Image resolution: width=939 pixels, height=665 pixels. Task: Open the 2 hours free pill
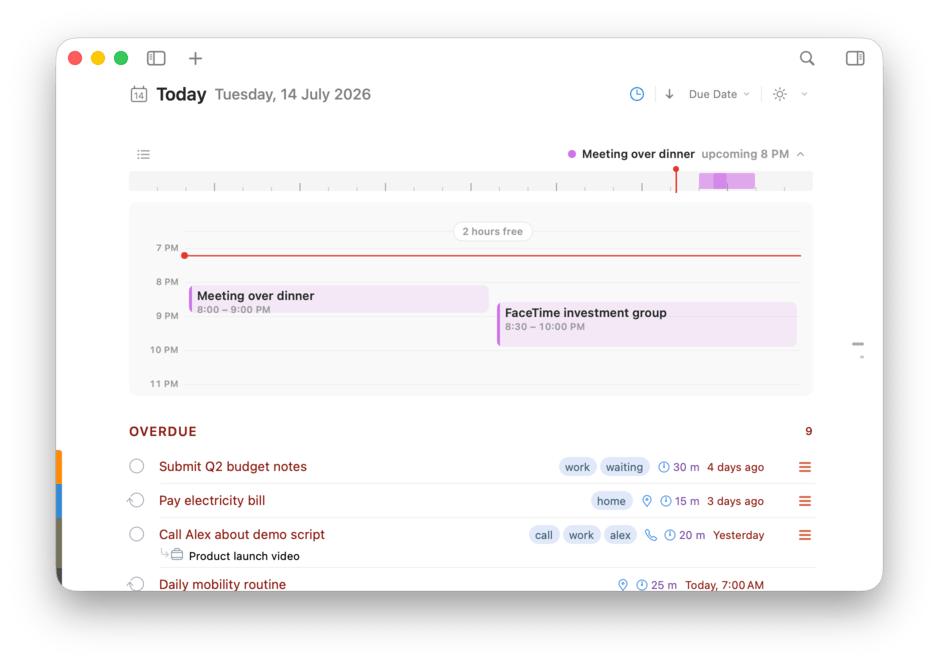[492, 231]
